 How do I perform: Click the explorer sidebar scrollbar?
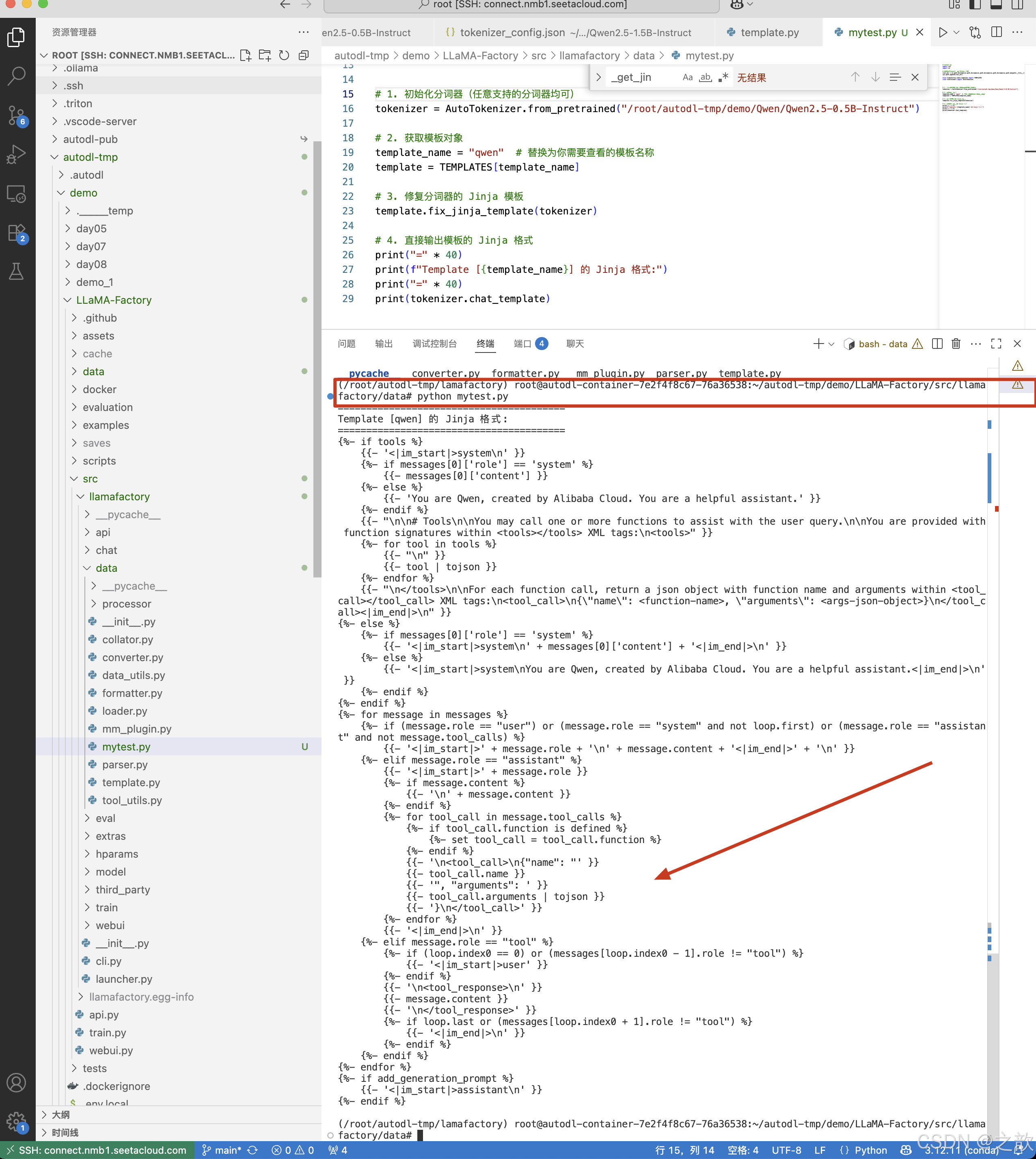(317, 359)
